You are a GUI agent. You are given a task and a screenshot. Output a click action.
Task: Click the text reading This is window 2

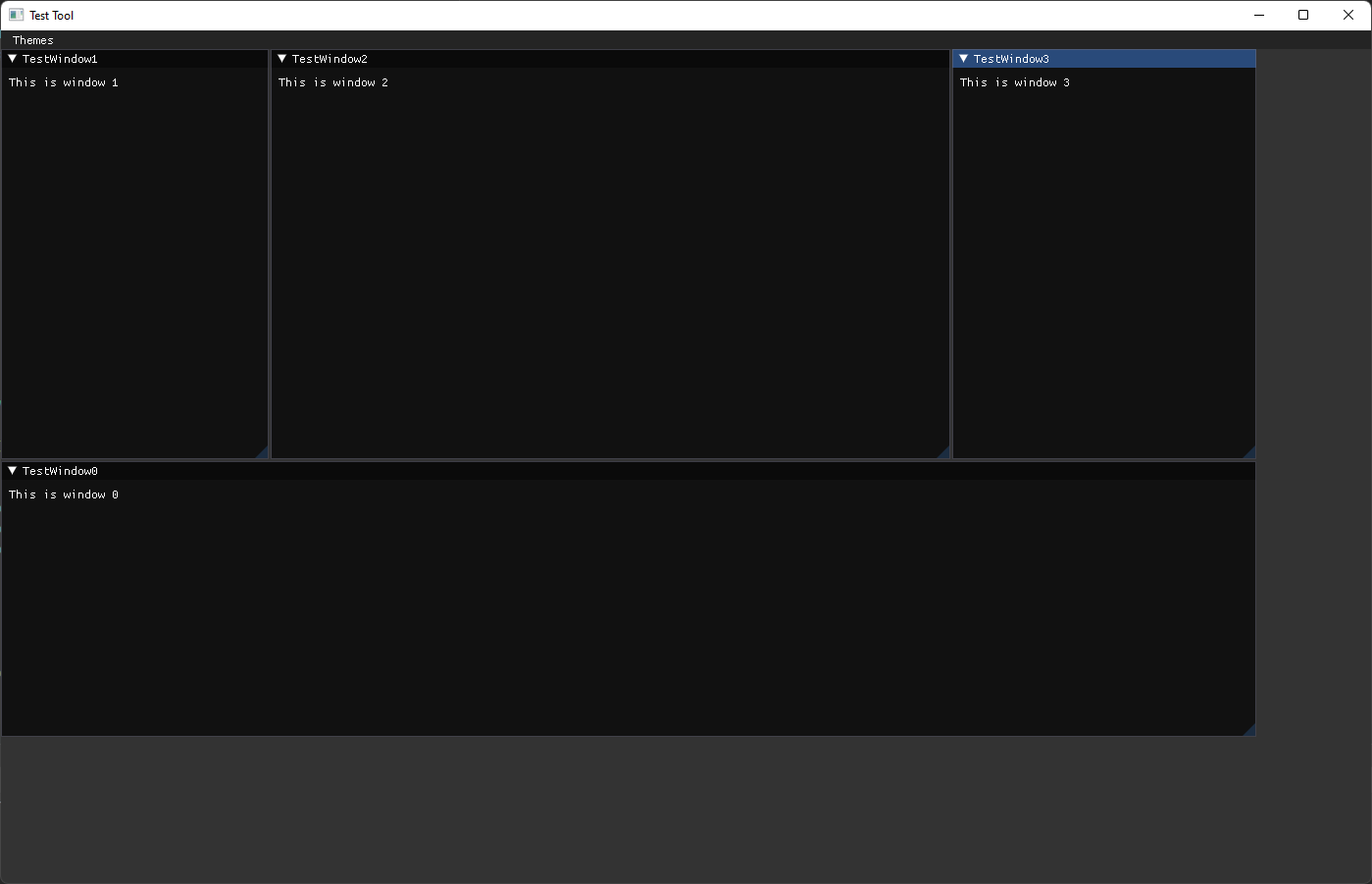coord(333,82)
